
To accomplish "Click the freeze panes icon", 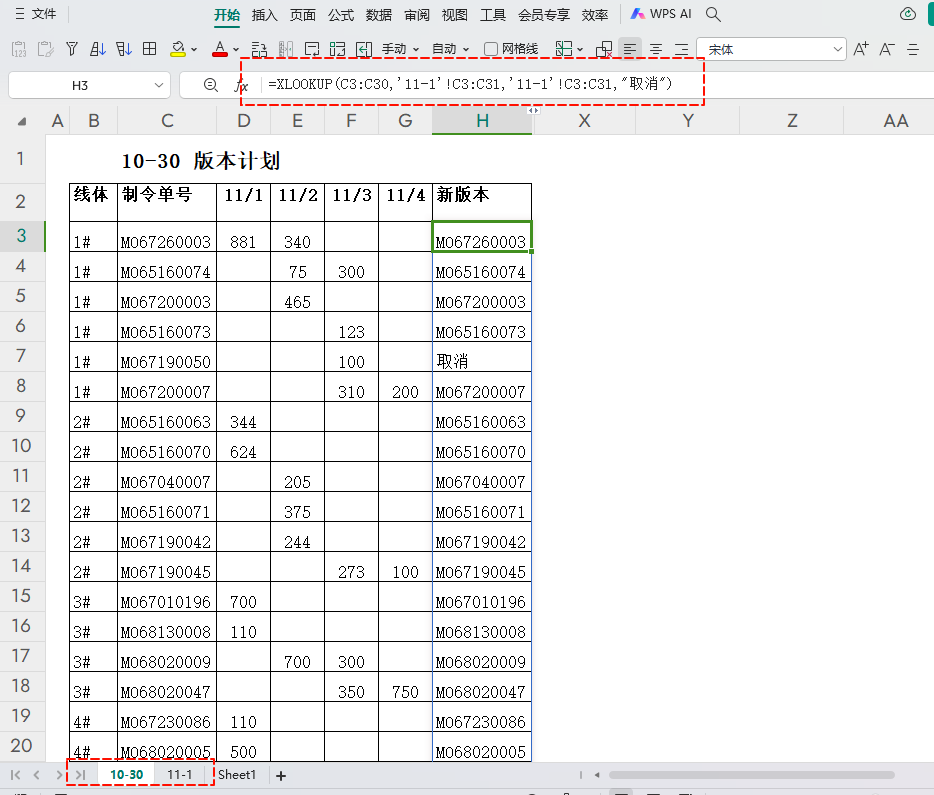I will pos(563,49).
